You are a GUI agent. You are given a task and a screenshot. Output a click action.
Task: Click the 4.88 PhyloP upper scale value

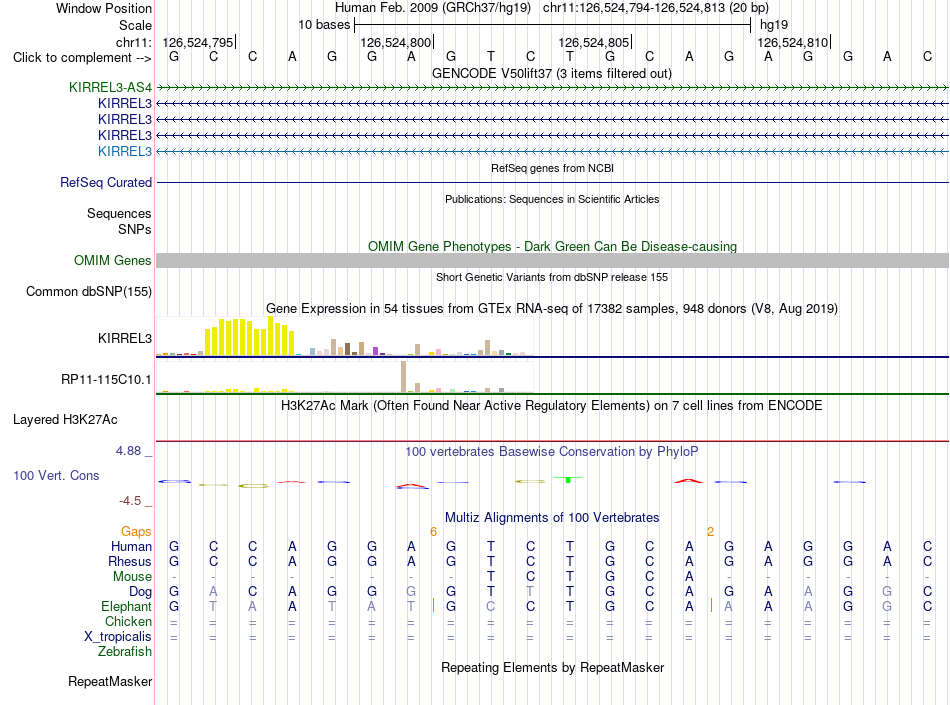click(128, 451)
